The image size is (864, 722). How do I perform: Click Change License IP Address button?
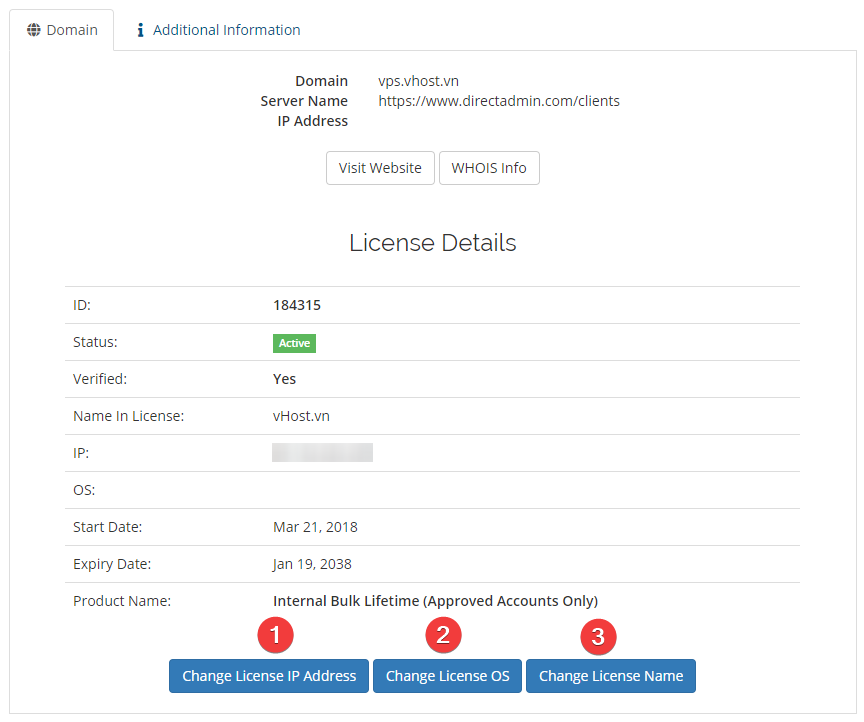pyautogui.click(x=269, y=676)
